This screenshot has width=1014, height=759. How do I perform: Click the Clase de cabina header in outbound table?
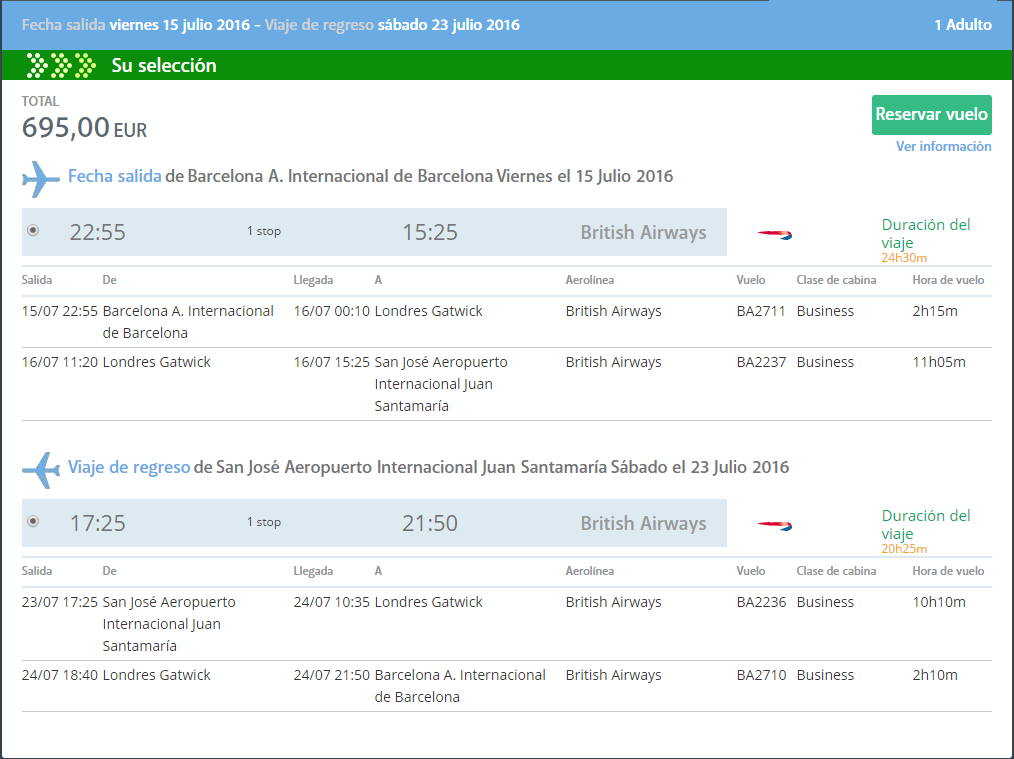836,280
